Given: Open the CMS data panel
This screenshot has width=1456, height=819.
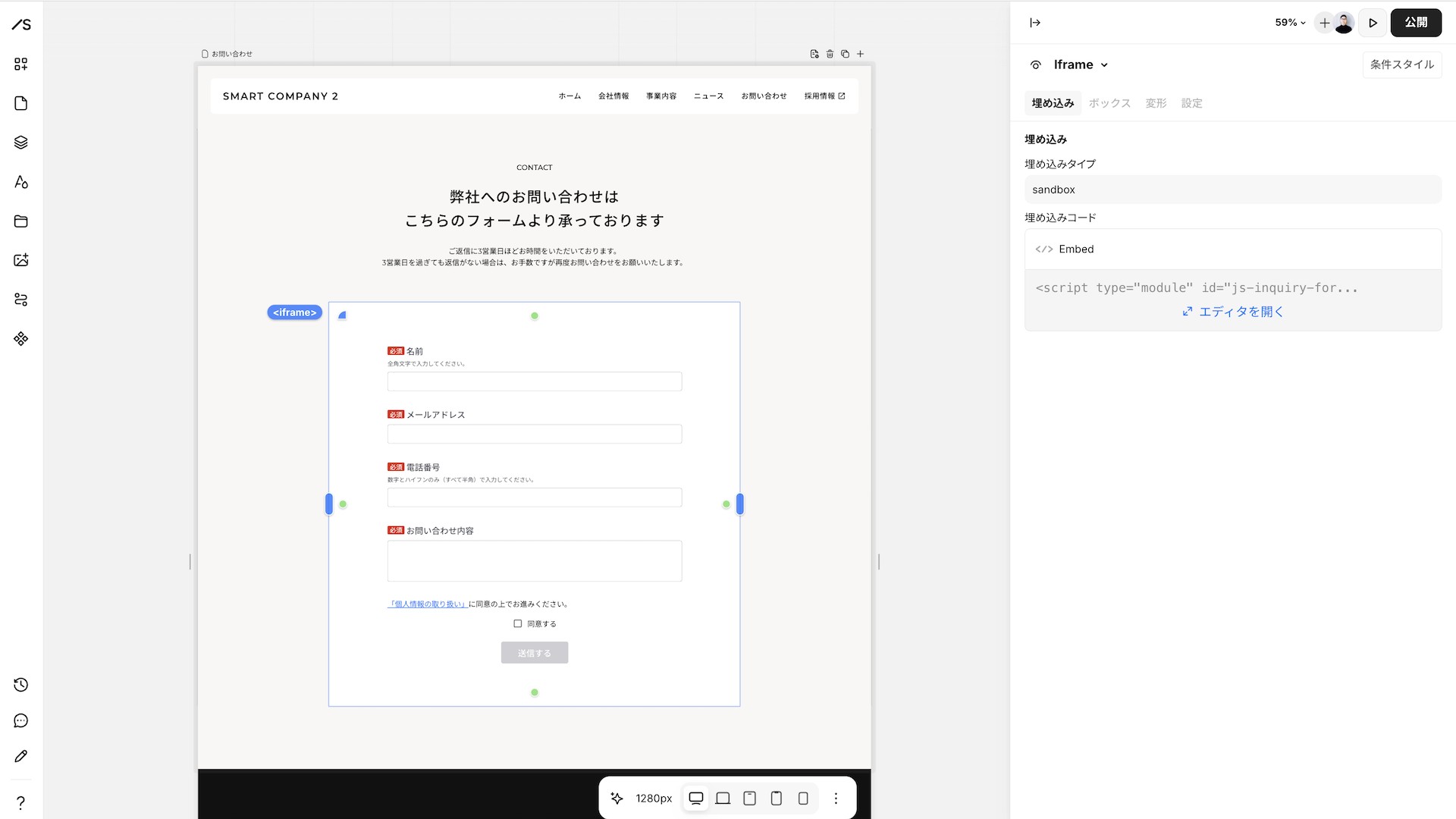Looking at the screenshot, I should coord(21,300).
